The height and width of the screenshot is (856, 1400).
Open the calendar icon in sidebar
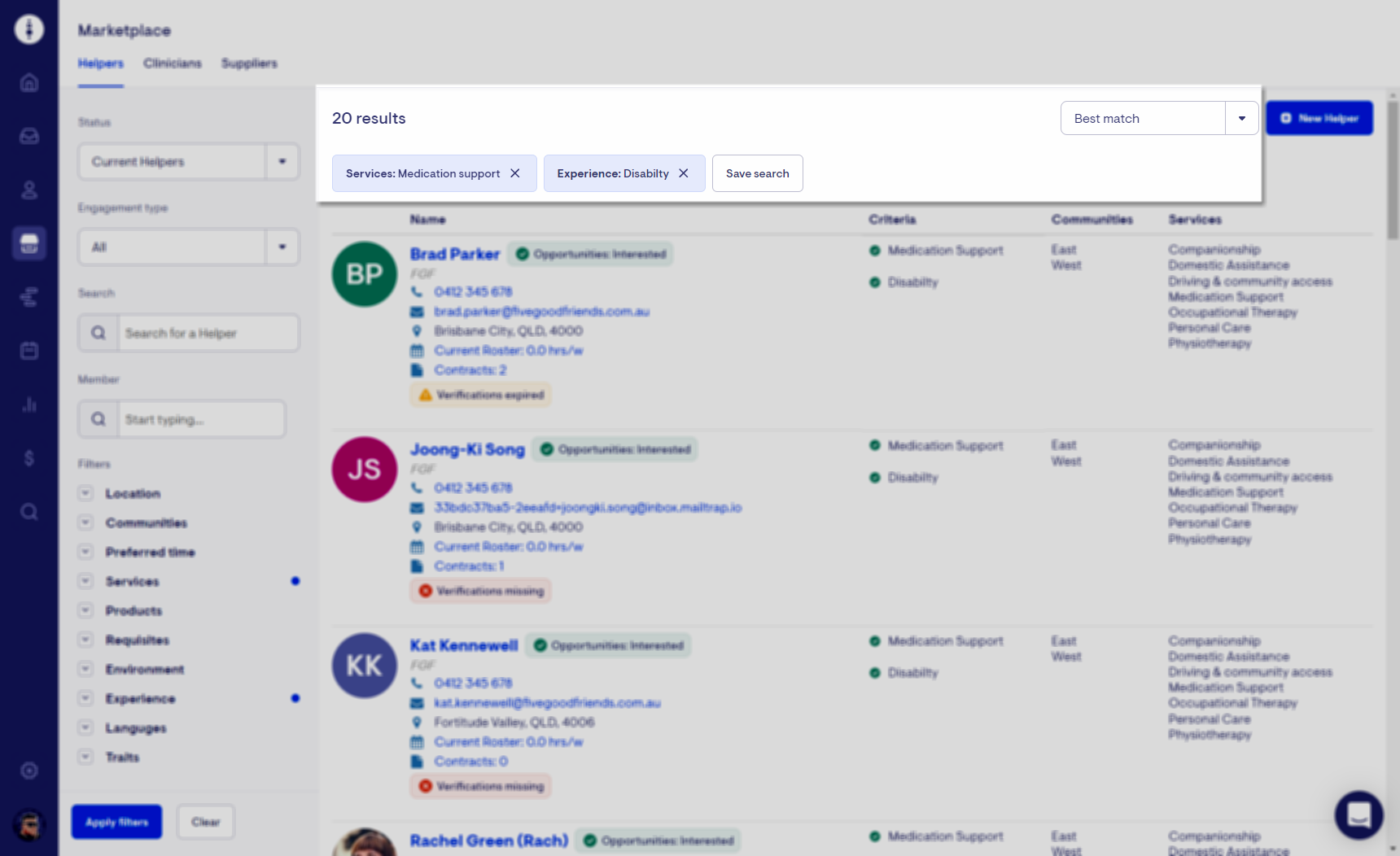[29, 351]
